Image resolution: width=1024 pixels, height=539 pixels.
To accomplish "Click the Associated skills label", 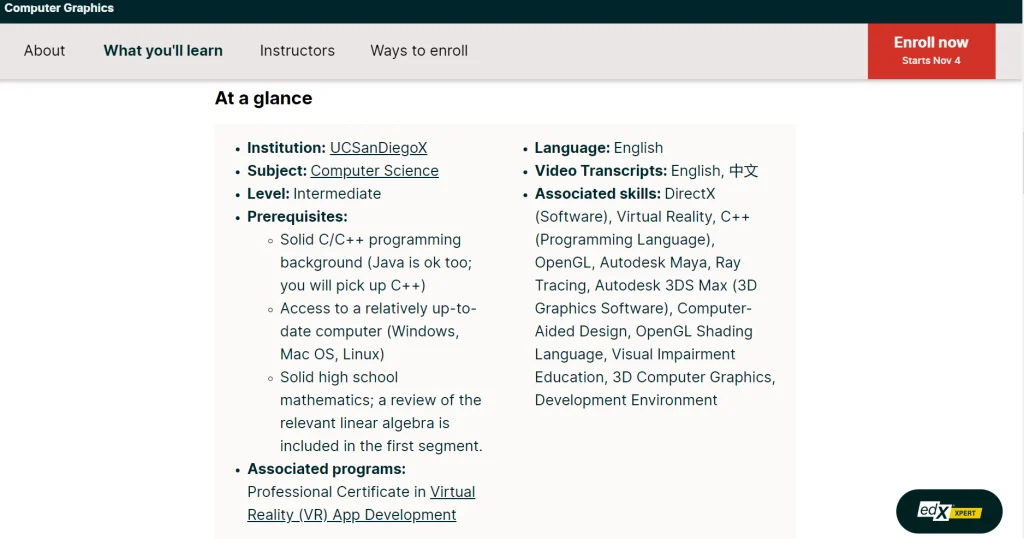I will click(x=597, y=194).
